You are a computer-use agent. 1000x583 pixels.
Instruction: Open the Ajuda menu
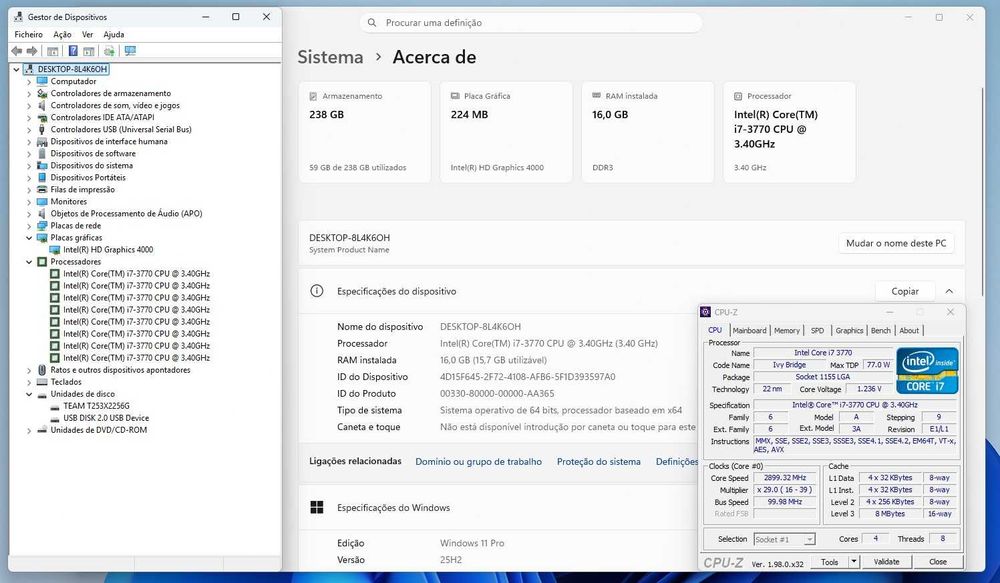[114, 34]
